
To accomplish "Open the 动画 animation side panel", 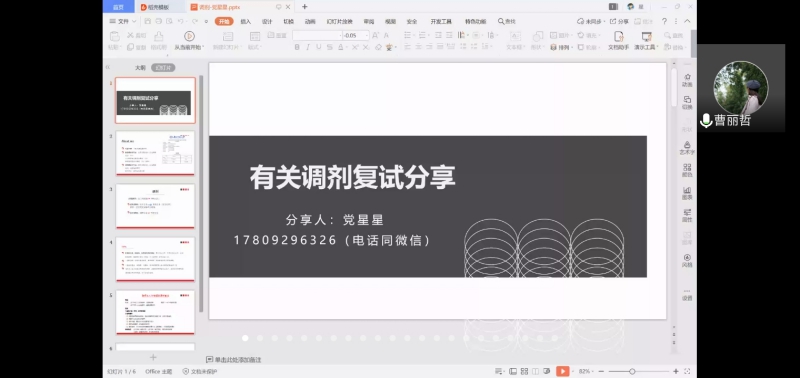I will pos(687,80).
